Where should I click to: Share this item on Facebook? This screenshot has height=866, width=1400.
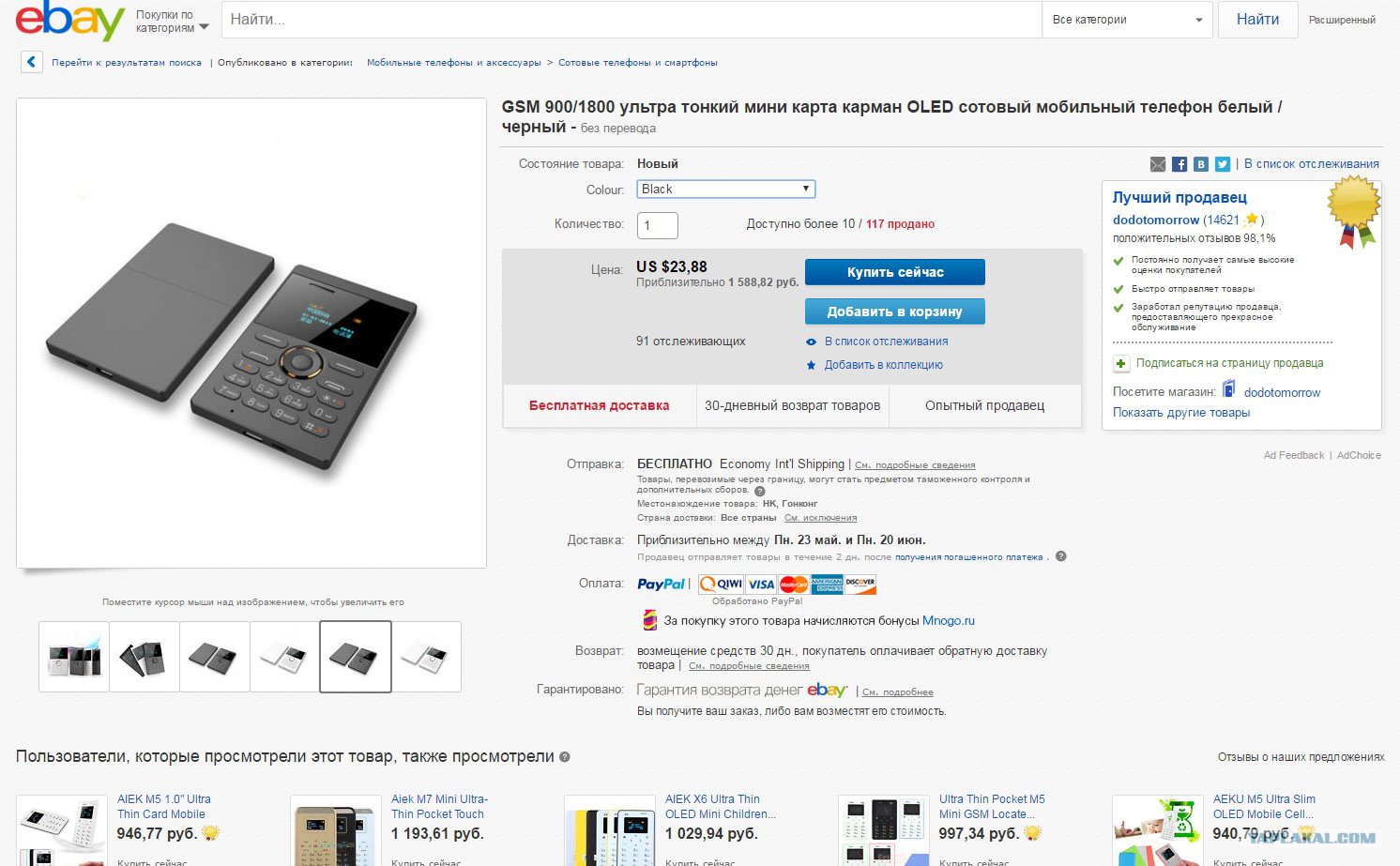click(1179, 164)
